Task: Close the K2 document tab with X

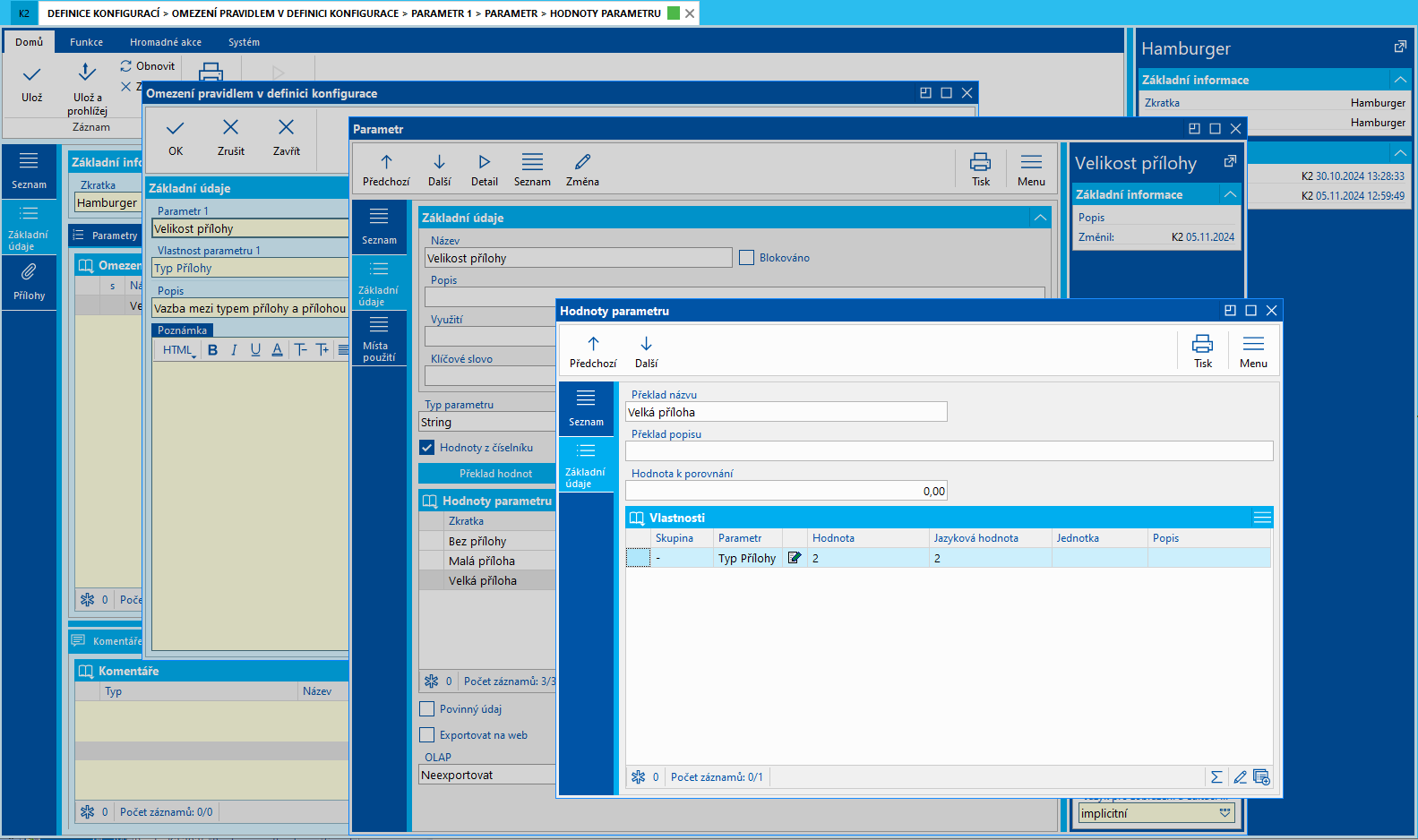Action: (690, 13)
